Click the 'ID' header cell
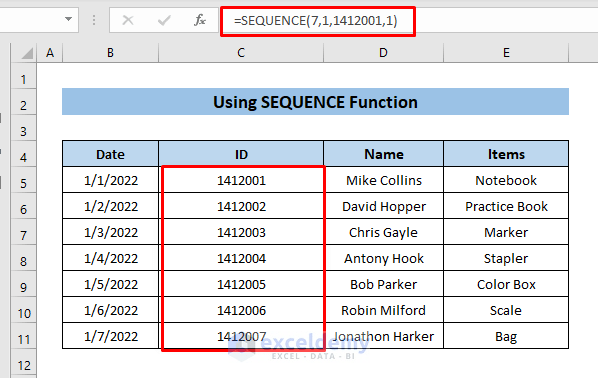 241,154
